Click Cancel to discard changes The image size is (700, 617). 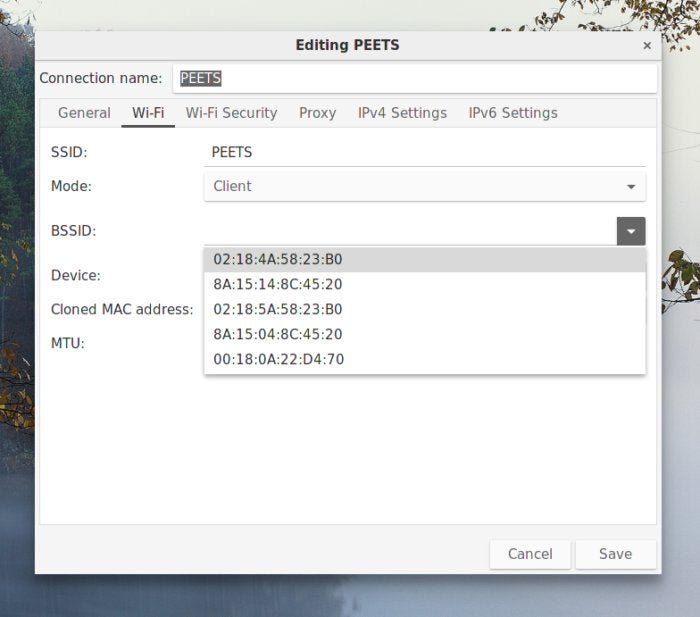(530, 554)
